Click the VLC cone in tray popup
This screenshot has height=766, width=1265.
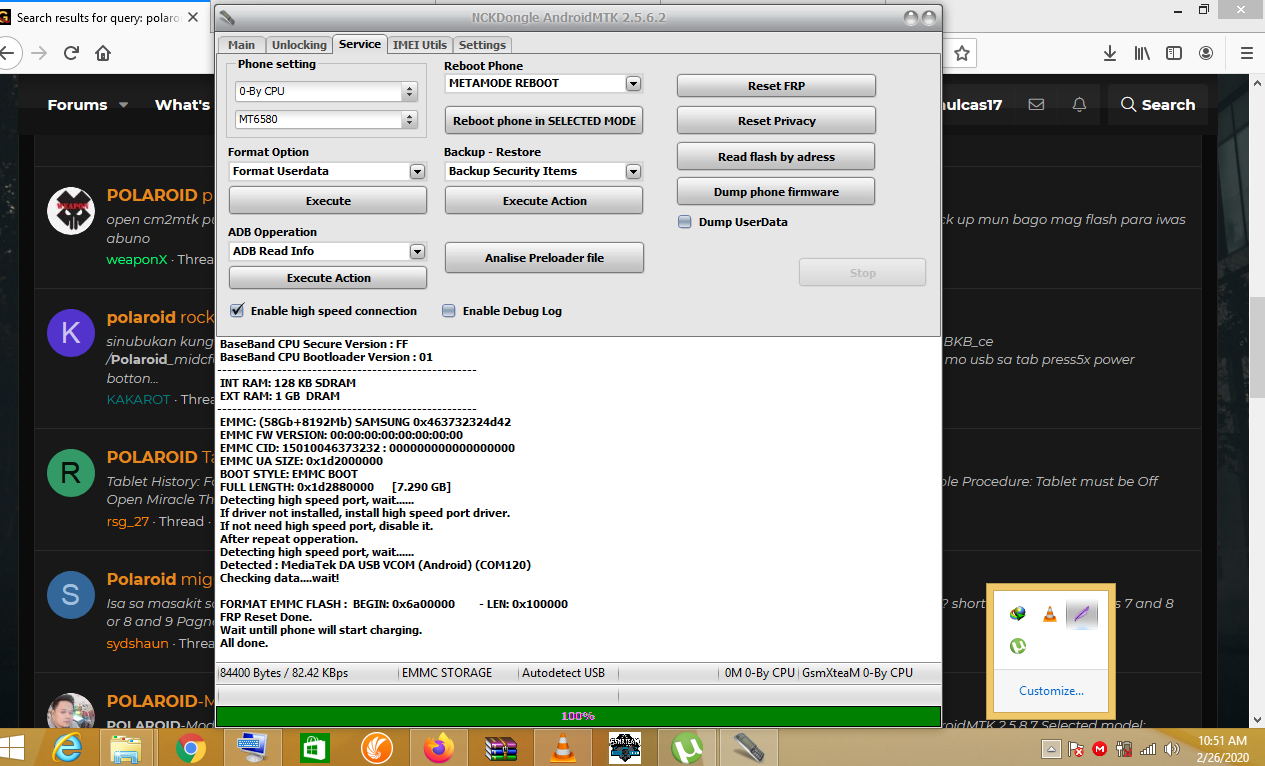click(1049, 614)
